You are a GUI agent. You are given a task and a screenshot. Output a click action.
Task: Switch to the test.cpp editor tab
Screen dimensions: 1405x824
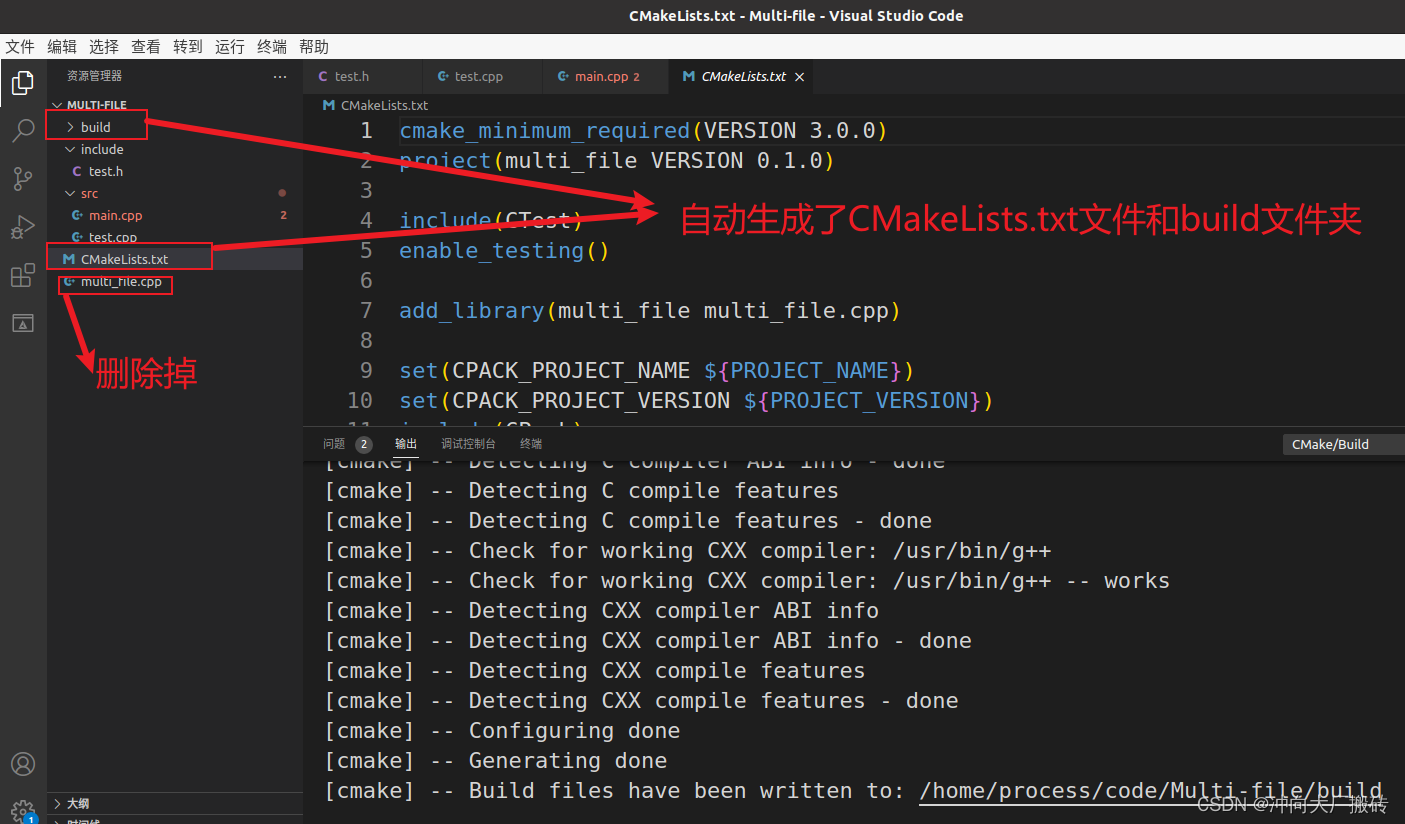click(482, 77)
